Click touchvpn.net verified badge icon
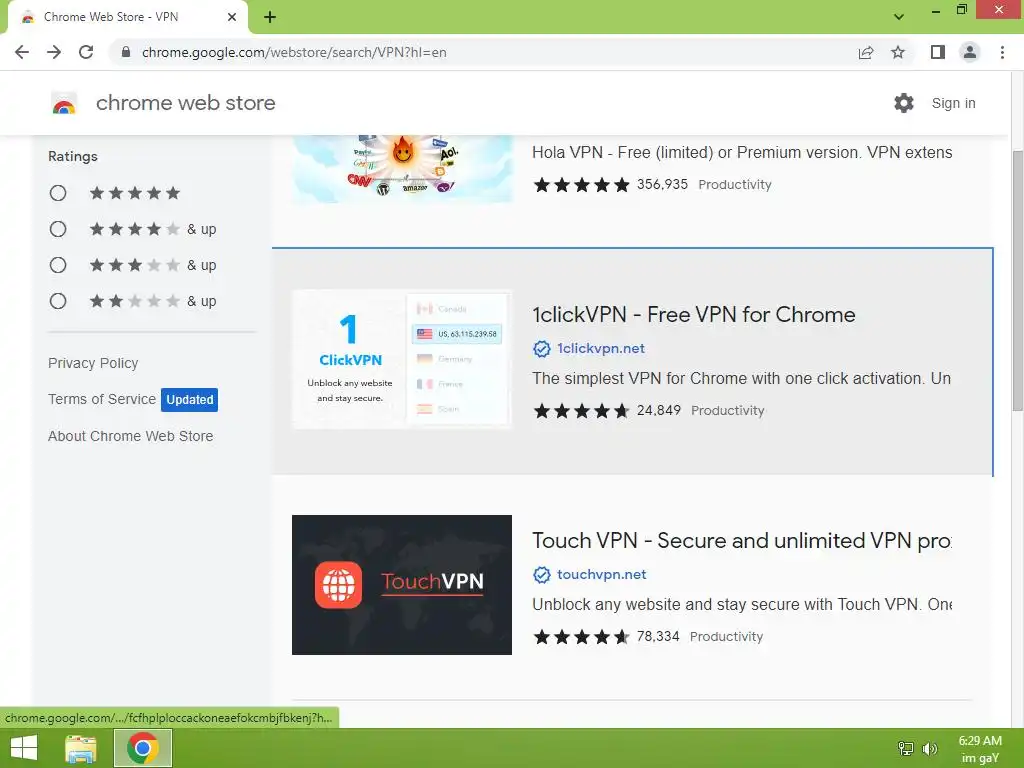 (x=541, y=575)
